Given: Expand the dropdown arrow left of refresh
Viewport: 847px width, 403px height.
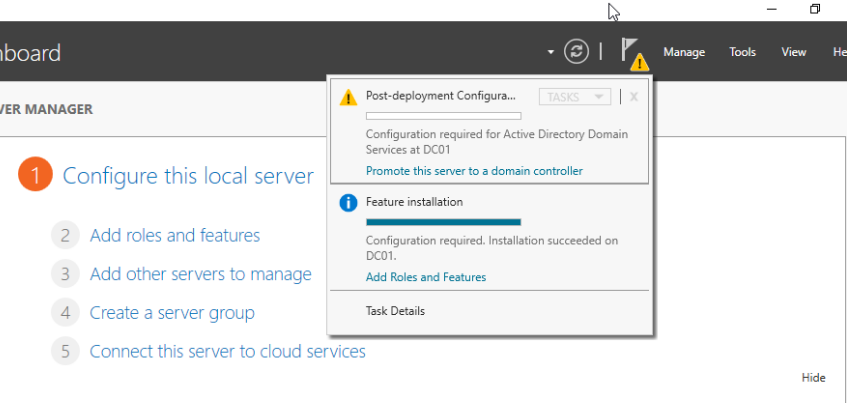Looking at the screenshot, I should (550, 52).
